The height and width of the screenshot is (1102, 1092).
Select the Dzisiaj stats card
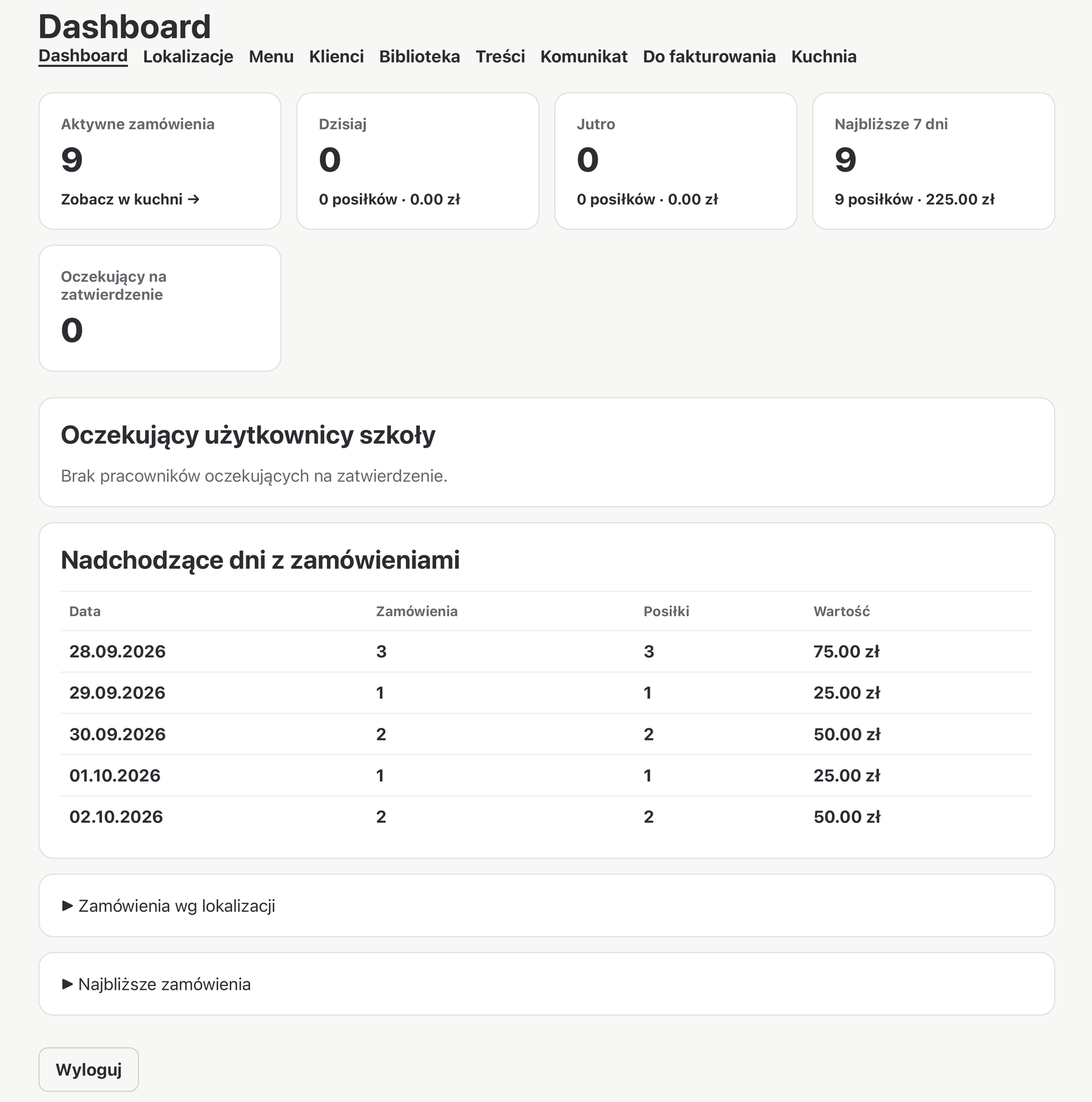coord(418,161)
